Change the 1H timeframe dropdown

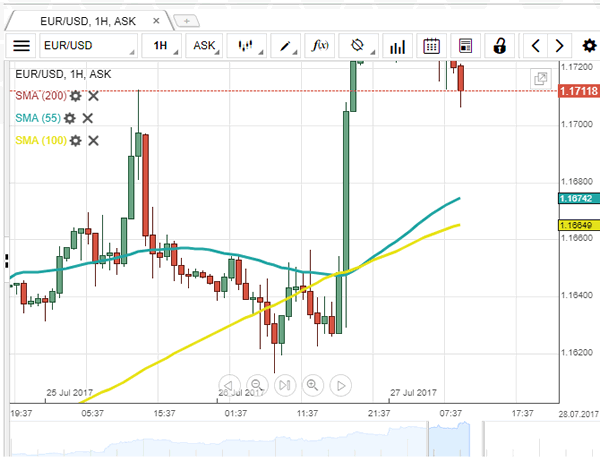pyautogui.click(x=161, y=46)
